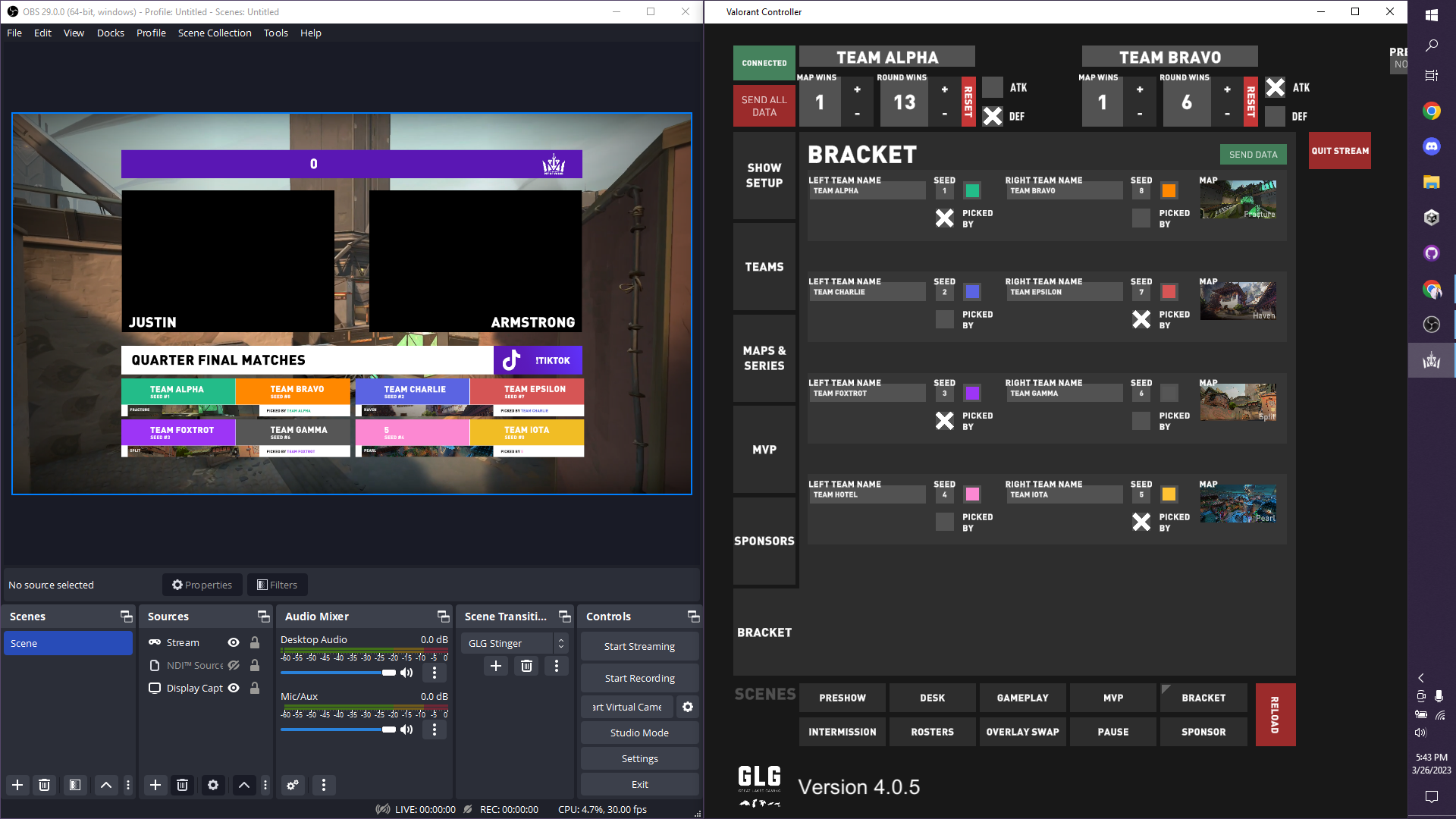
Task: Hide the Stream source with eye icon
Action: (234, 642)
